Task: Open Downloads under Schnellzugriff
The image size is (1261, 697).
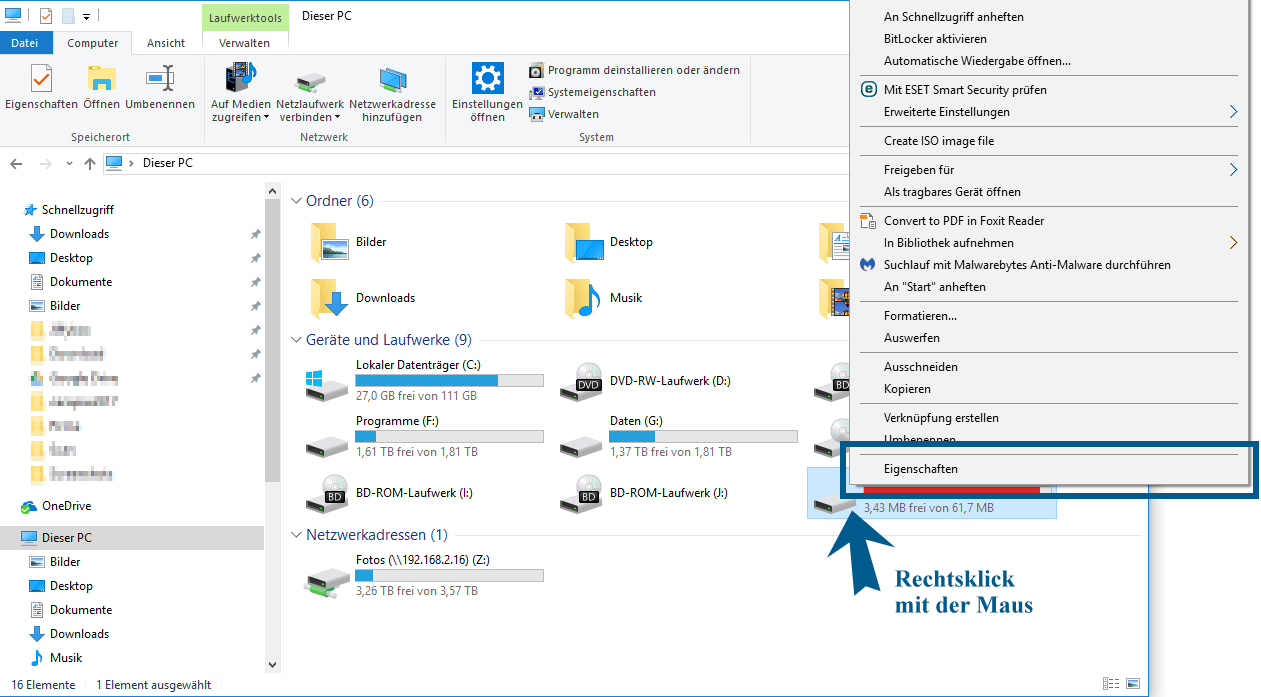Action: click(x=79, y=234)
